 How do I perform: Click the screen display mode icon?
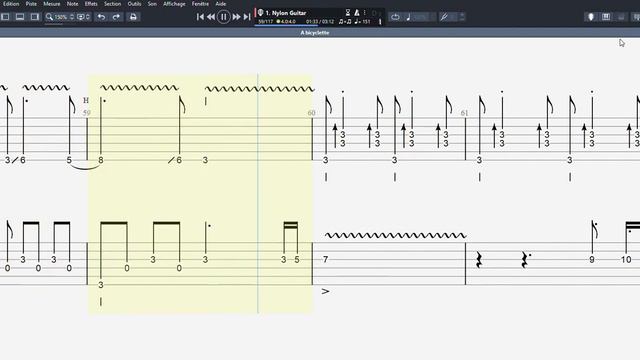click(80, 17)
